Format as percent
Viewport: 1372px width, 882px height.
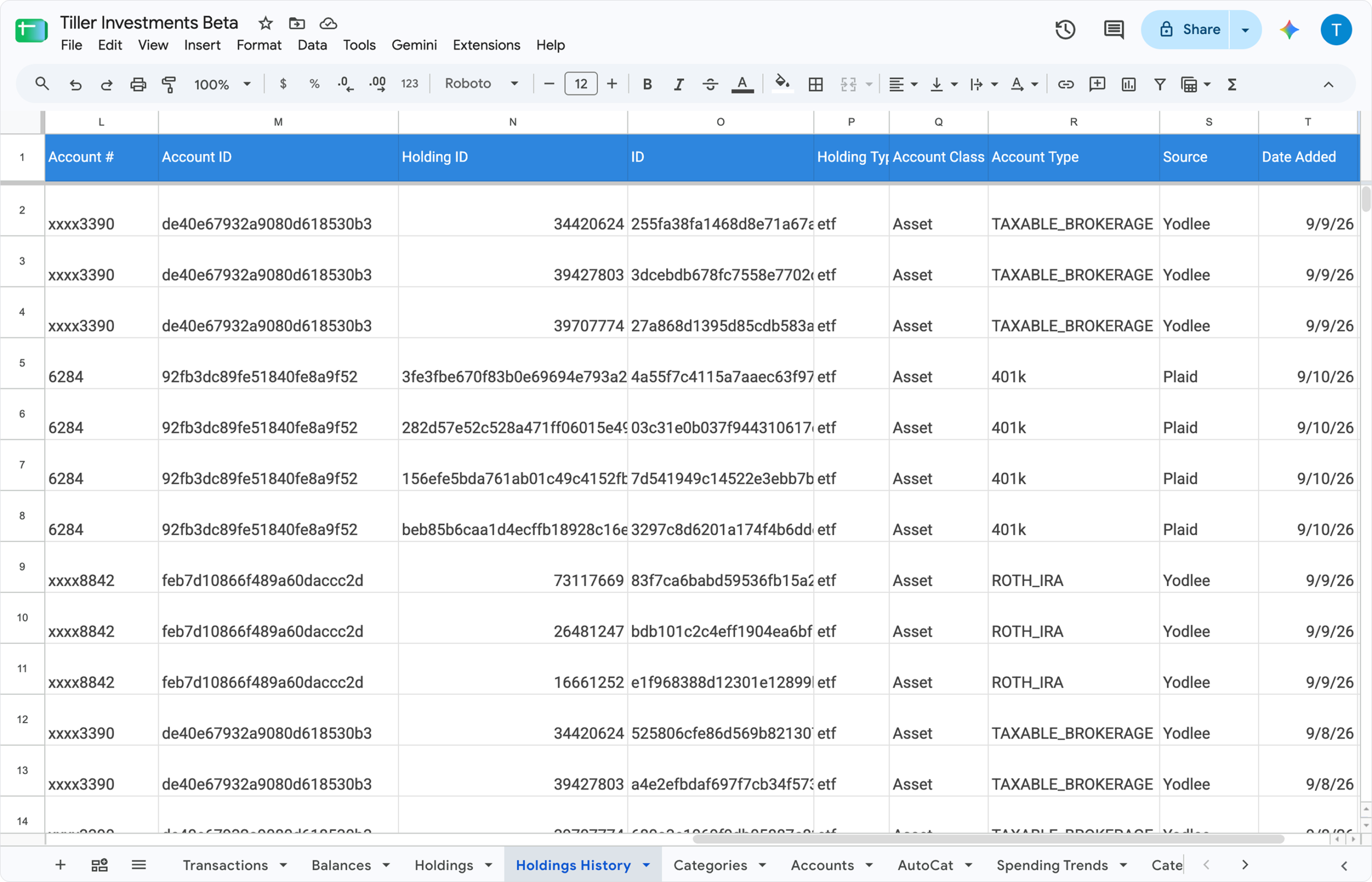[315, 84]
